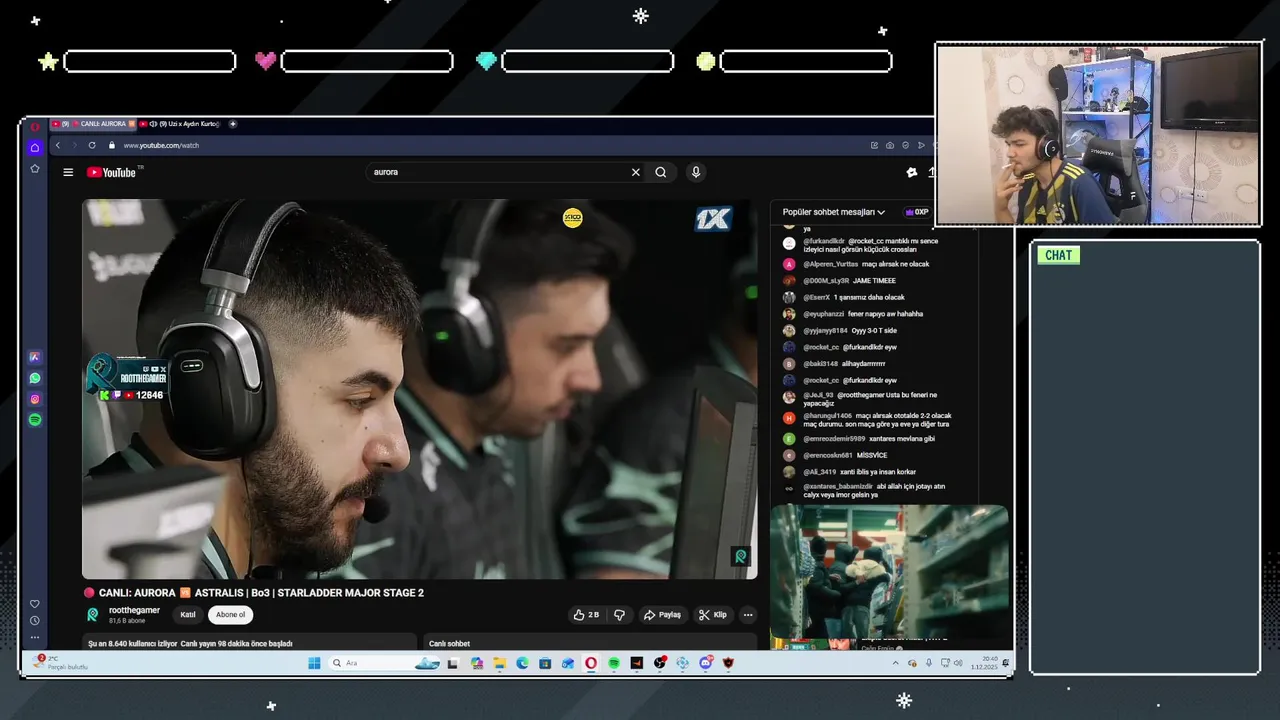Take snapshot using the camera toolbar icon
The height and width of the screenshot is (720, 1280).
[x=890, y=145]
